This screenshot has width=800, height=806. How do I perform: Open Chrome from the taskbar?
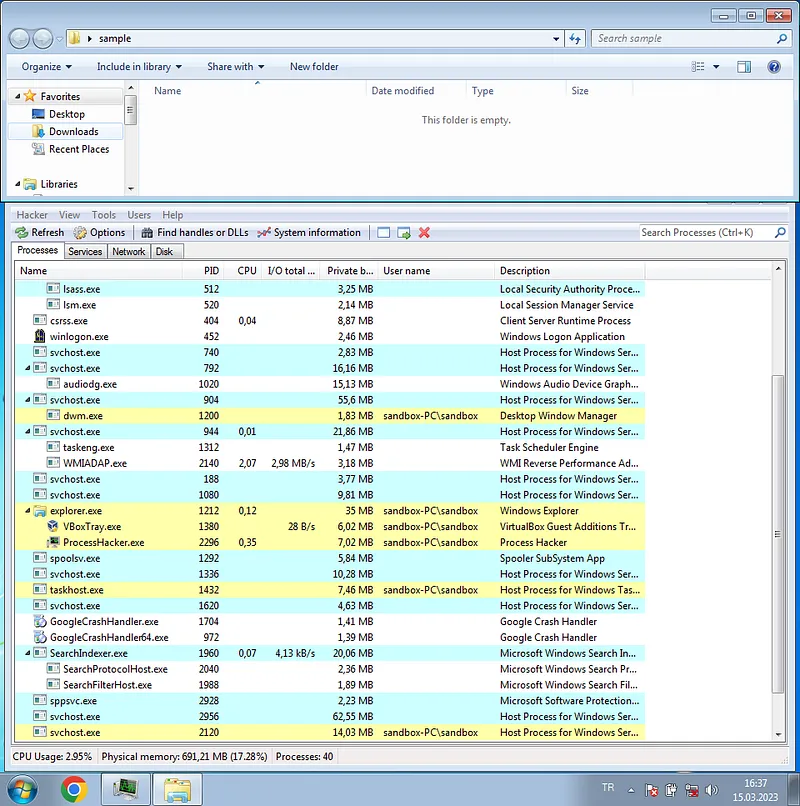[x=74, y=789]
